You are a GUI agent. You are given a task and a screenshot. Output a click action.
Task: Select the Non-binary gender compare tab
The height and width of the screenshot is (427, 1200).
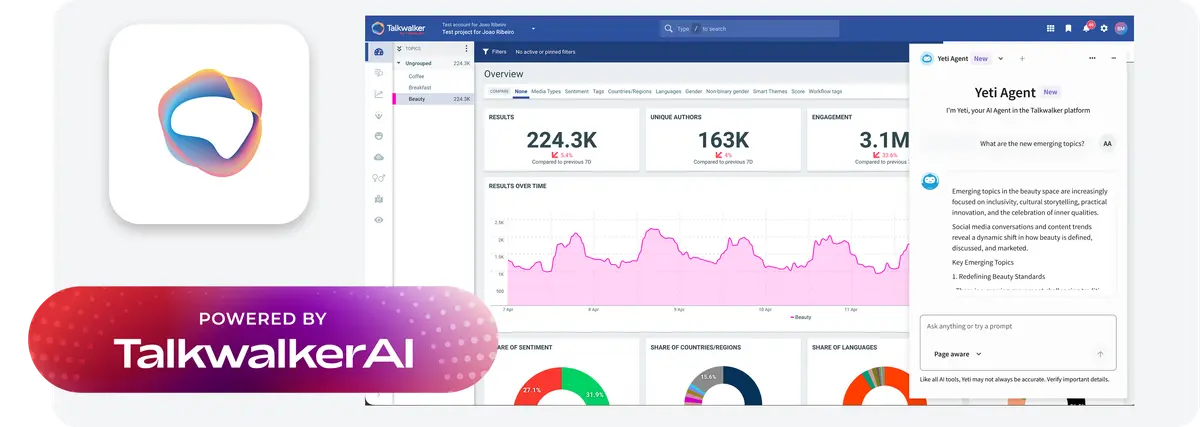727,91
